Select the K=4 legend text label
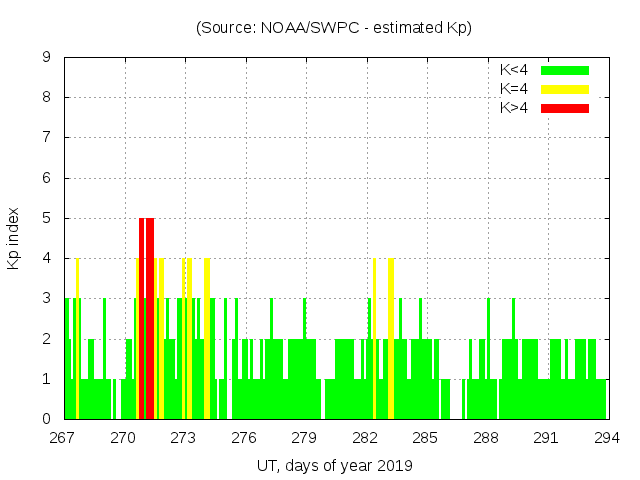 coord(516,89)
